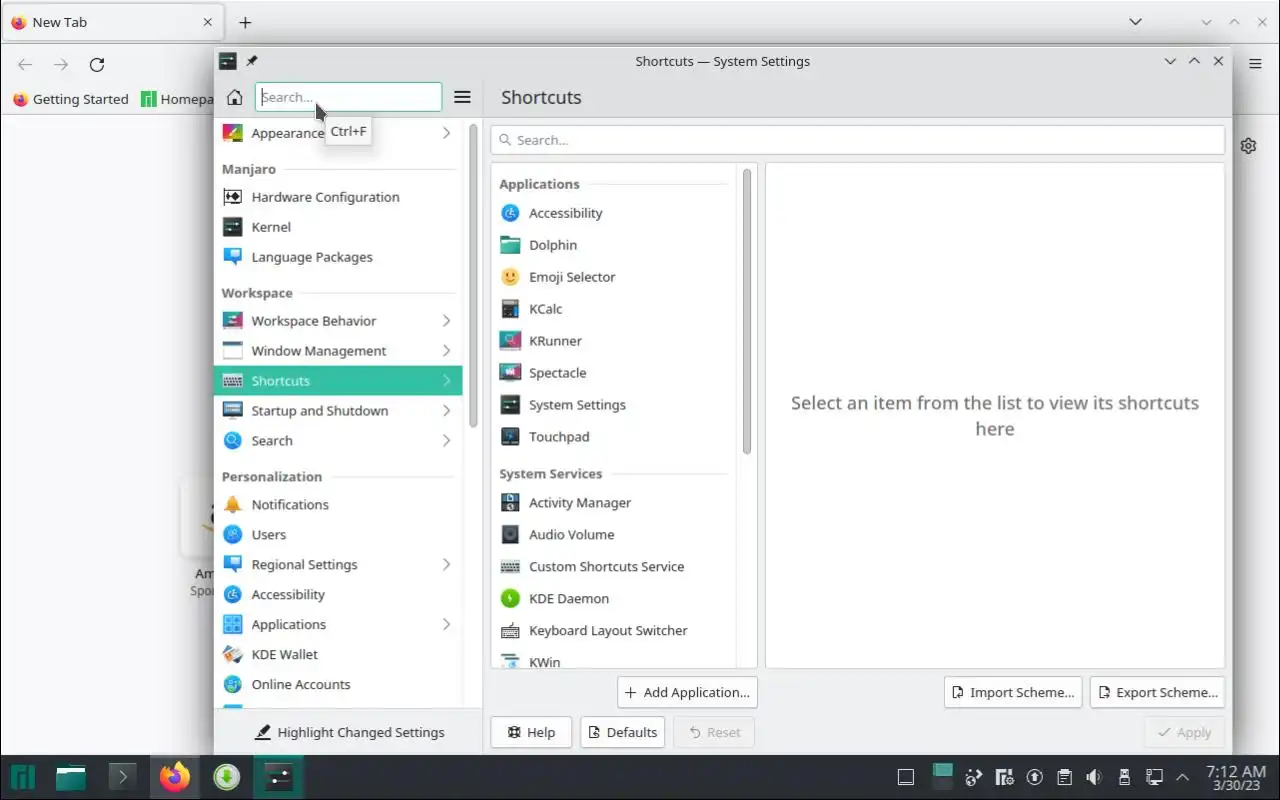The width and height of the screenshot is (1280, 800).
Task: Open the Getting Started bookmark
Action: pyautogui.click(x=70, y=99)
